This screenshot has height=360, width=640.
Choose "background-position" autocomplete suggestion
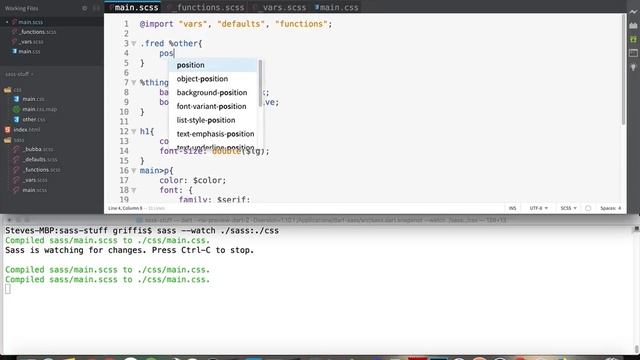point(213,93)
